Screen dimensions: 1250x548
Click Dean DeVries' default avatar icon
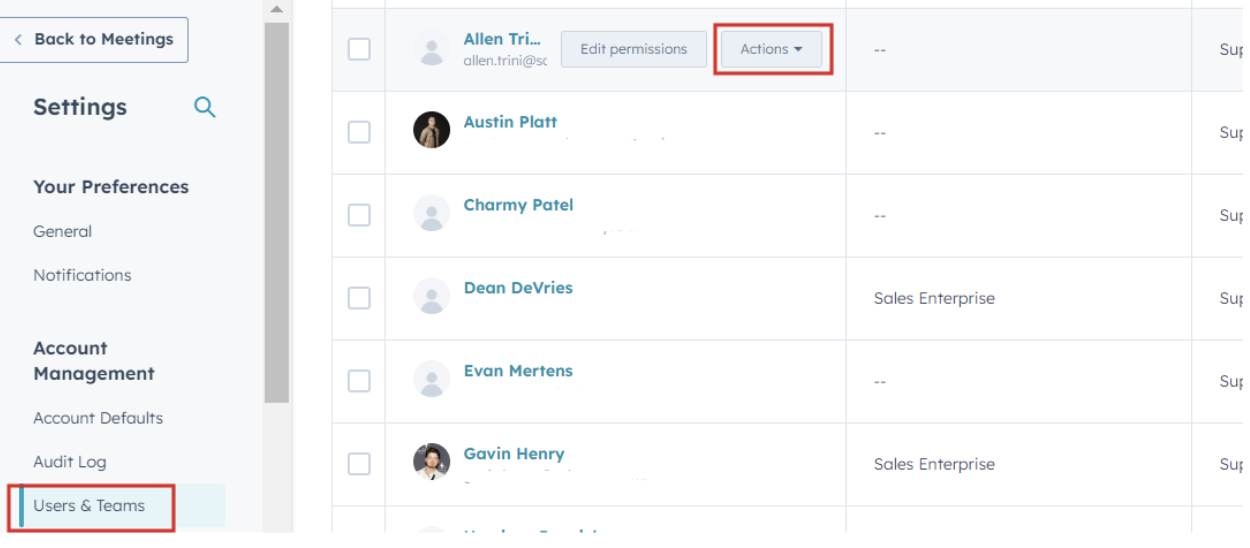pos(432,297)
